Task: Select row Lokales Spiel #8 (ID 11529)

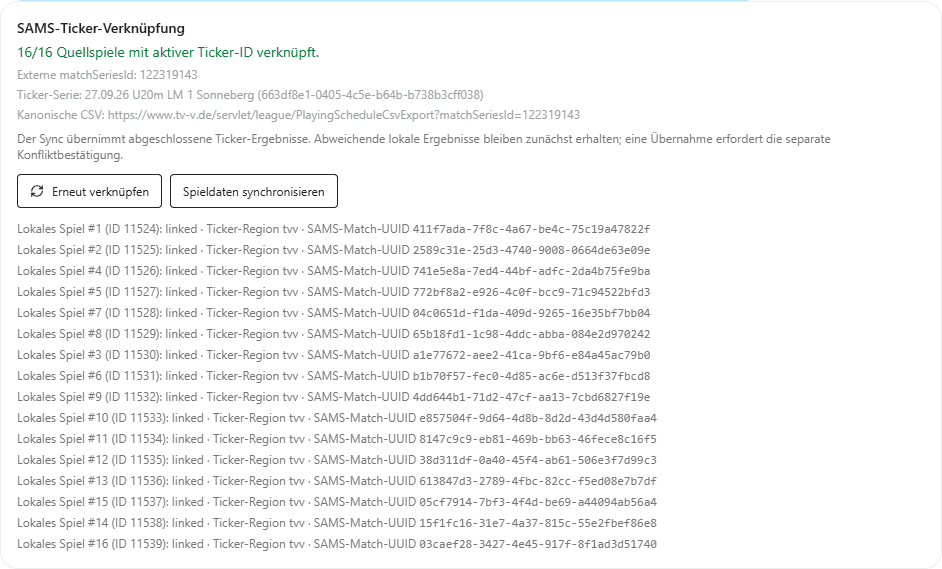Action: click(333, 334)
